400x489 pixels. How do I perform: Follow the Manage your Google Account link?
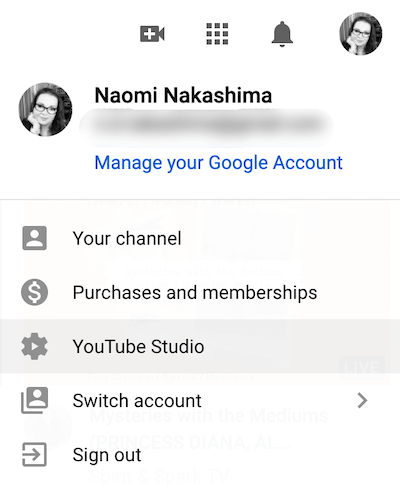pos(218,163)
